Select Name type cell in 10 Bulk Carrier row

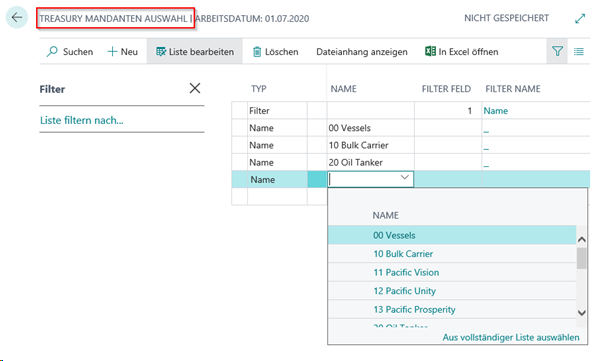[x=277, y=145]
